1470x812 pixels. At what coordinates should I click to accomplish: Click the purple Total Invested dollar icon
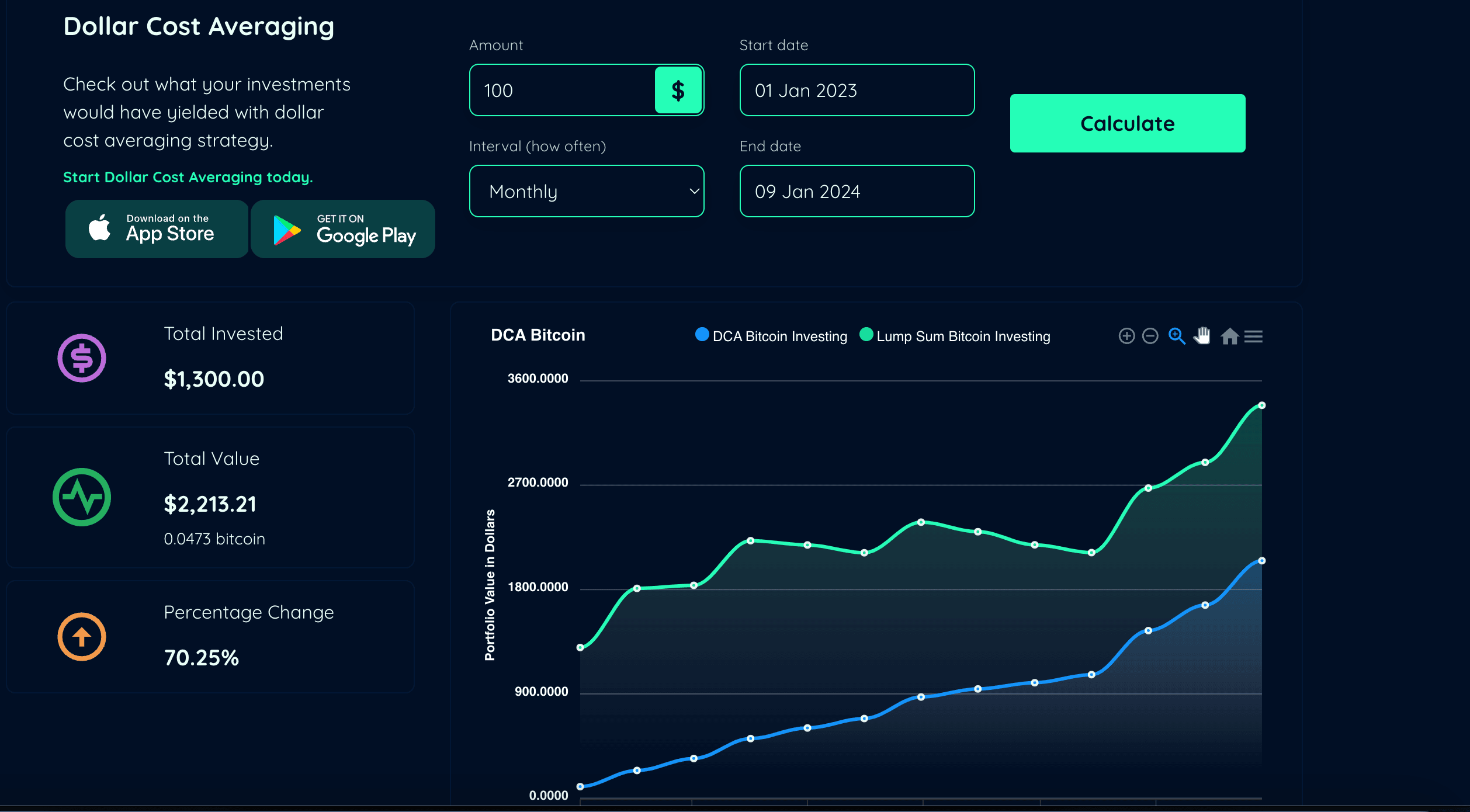coord(82,358)
